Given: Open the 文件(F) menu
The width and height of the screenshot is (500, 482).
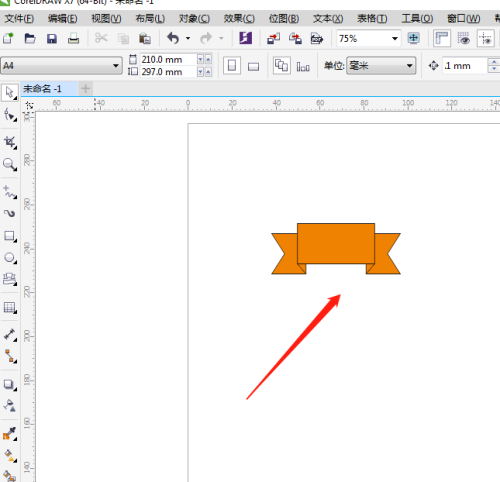Looking at the screenshot, I should click(x=19, y=18).
